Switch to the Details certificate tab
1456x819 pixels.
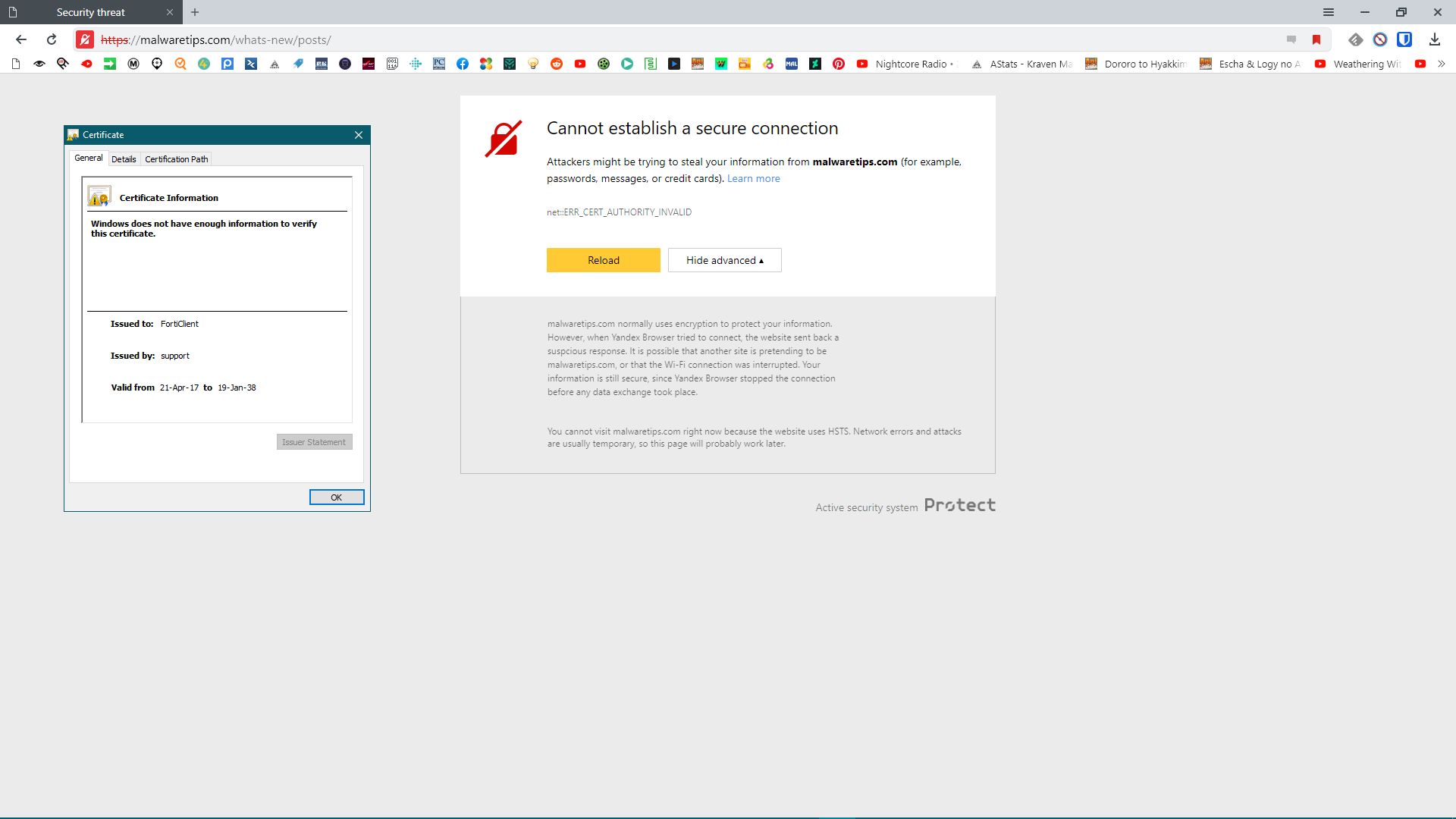(124, 159)
